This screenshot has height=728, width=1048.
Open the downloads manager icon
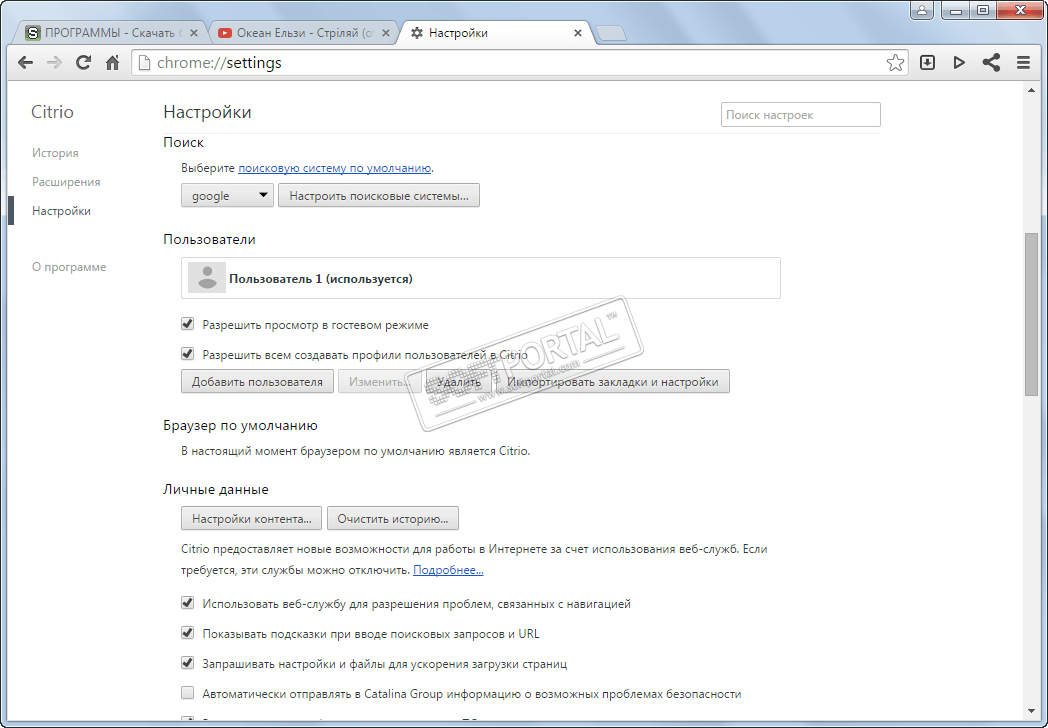click(927, 63)
